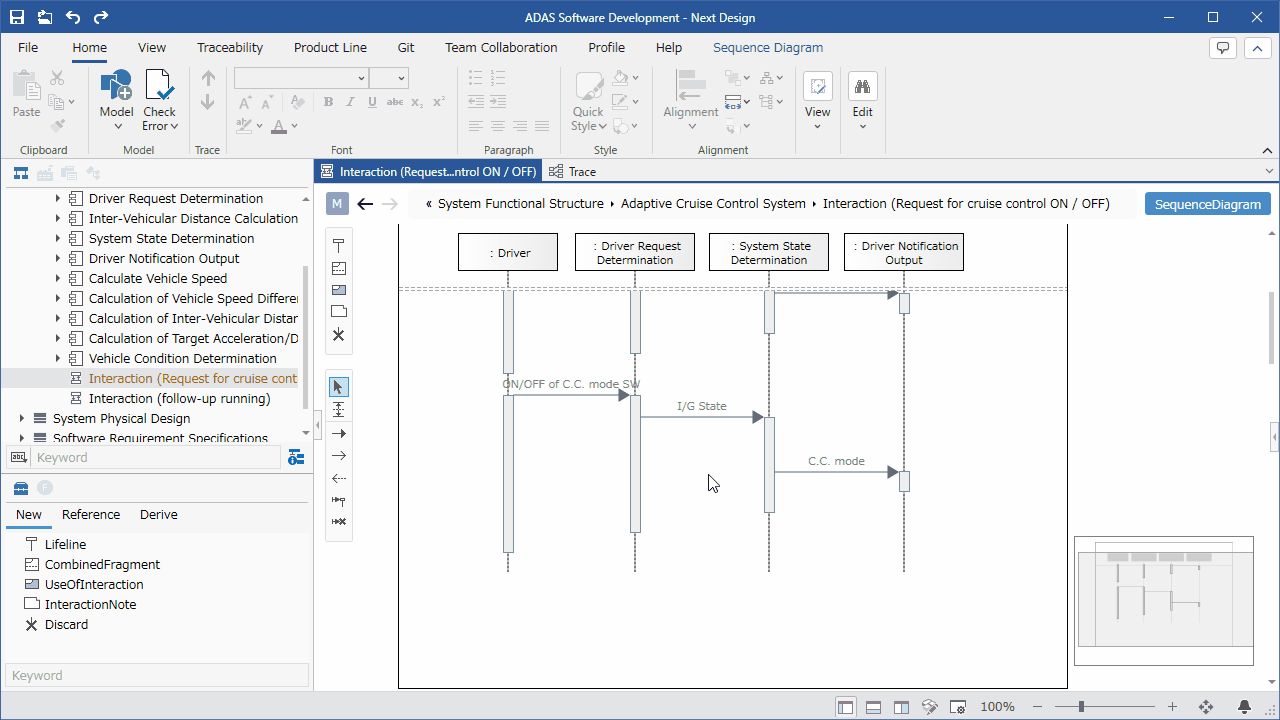Choose the dashed reply message tool
This screenshot has width=1280, height=720.
click(x=339, y=478)
